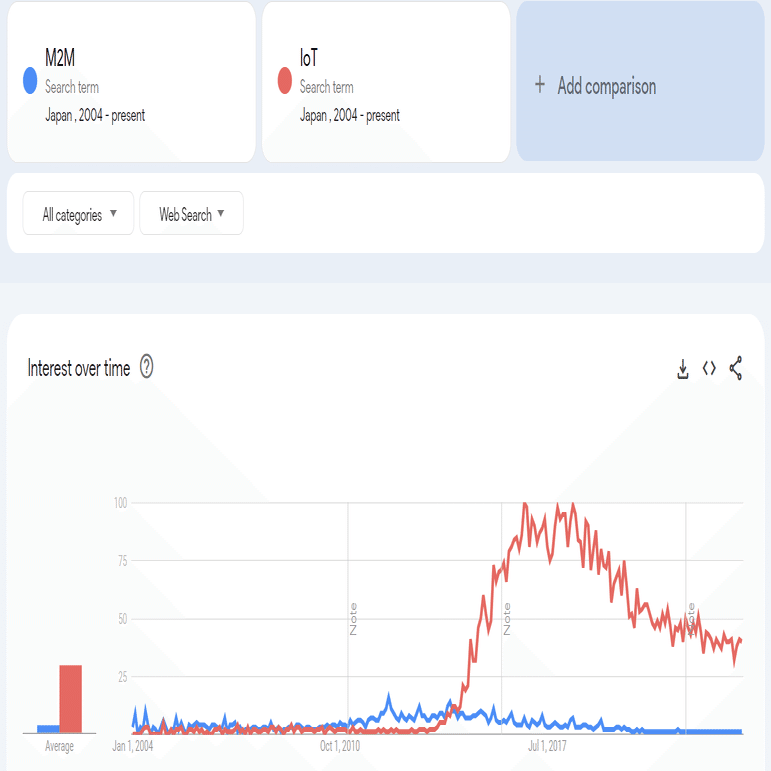Image resolution: width=771 pixels, height=771 pixels.
Task: Click the M2M "Japan, 2004 - present" text
Action: [95, 116]
